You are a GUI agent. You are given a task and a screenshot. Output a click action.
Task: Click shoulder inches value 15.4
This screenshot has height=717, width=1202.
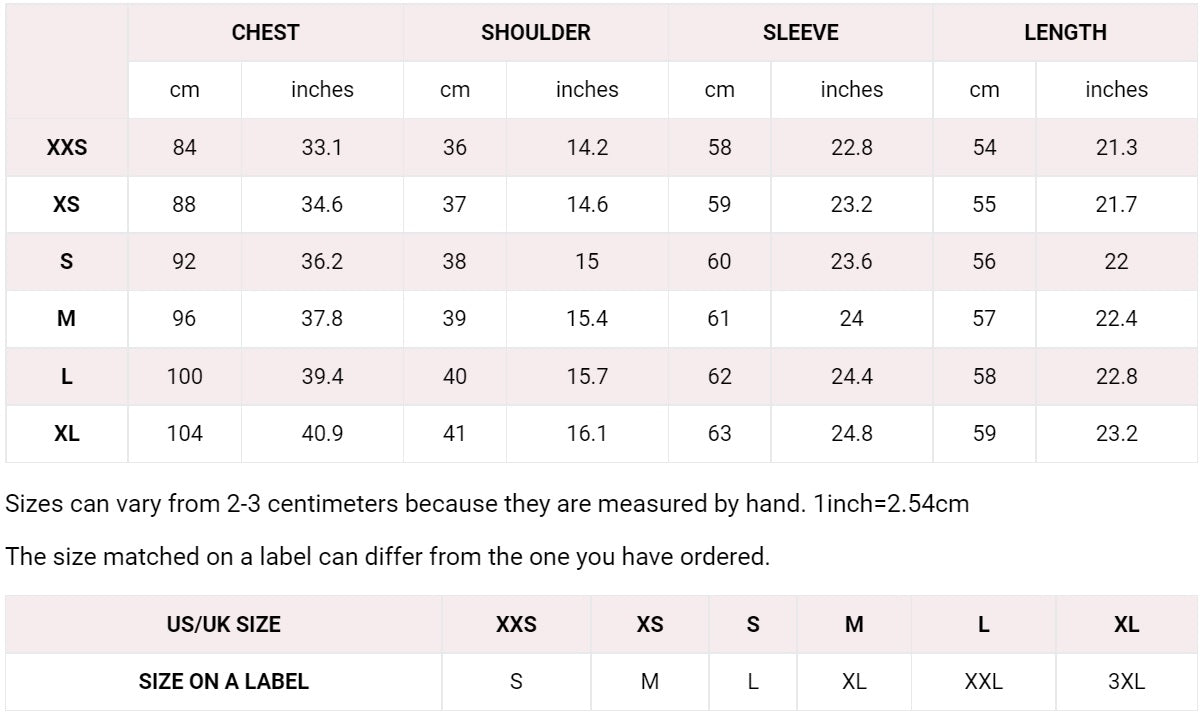pos(587,319)
